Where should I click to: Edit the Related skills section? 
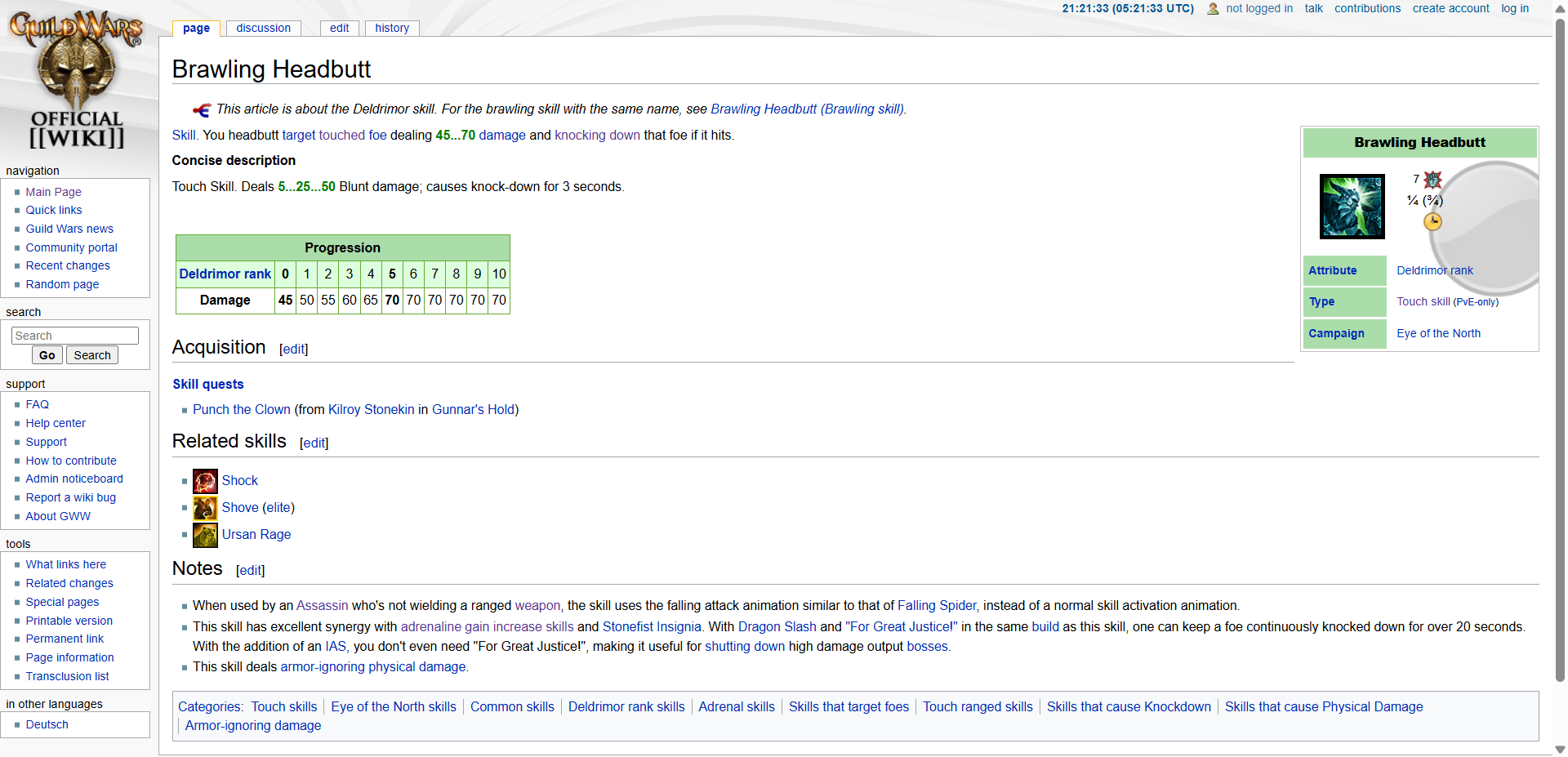click(x=314, y=443)
